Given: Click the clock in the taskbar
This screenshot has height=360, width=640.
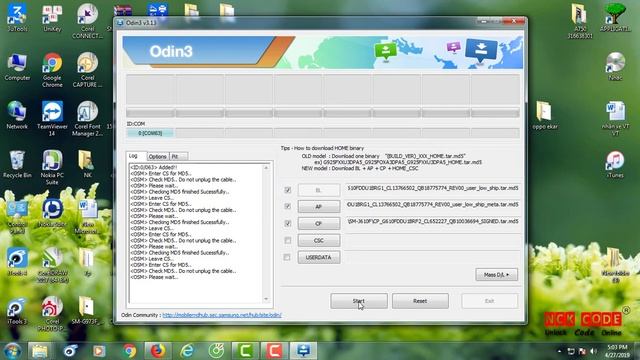Looking at the screenshot, I should click(x=617, y=351).
